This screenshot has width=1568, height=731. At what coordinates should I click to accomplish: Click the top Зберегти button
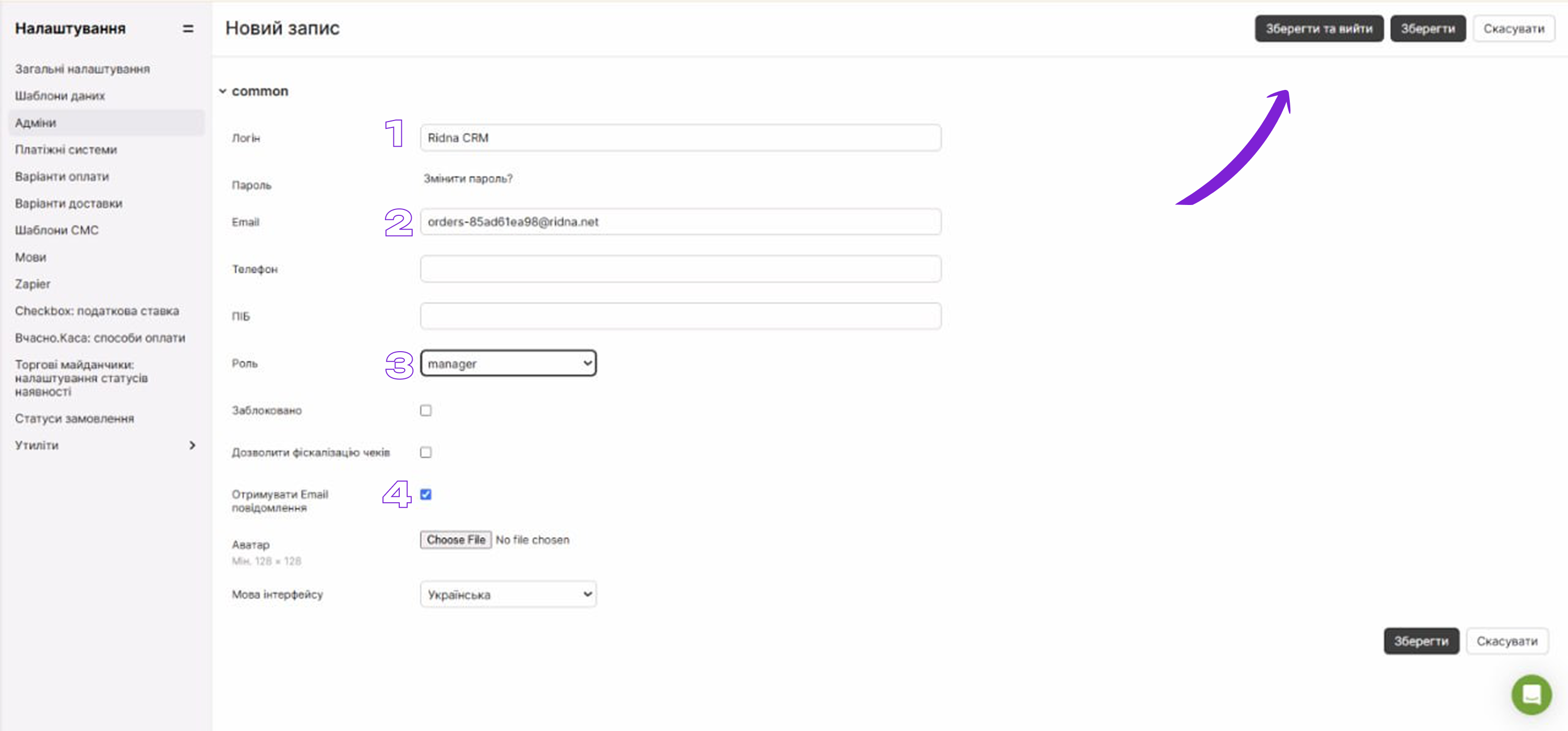[1428, 29]
